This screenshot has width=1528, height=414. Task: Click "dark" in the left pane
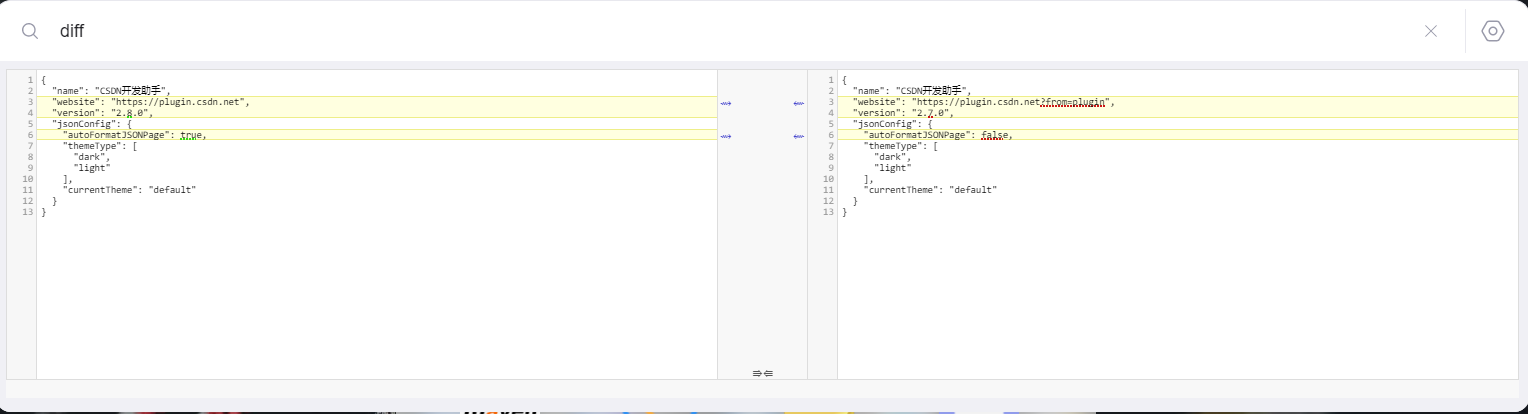pos(91,157)
